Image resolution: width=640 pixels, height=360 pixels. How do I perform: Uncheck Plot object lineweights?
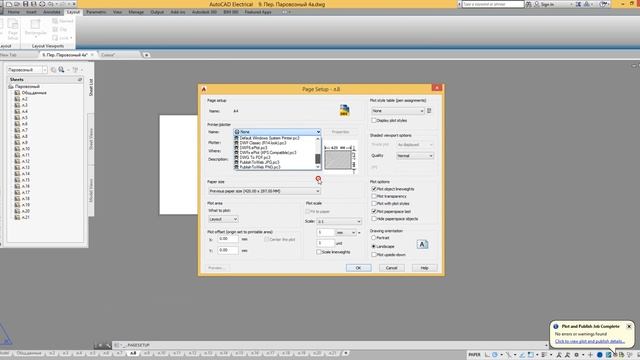tap(374, 189)
